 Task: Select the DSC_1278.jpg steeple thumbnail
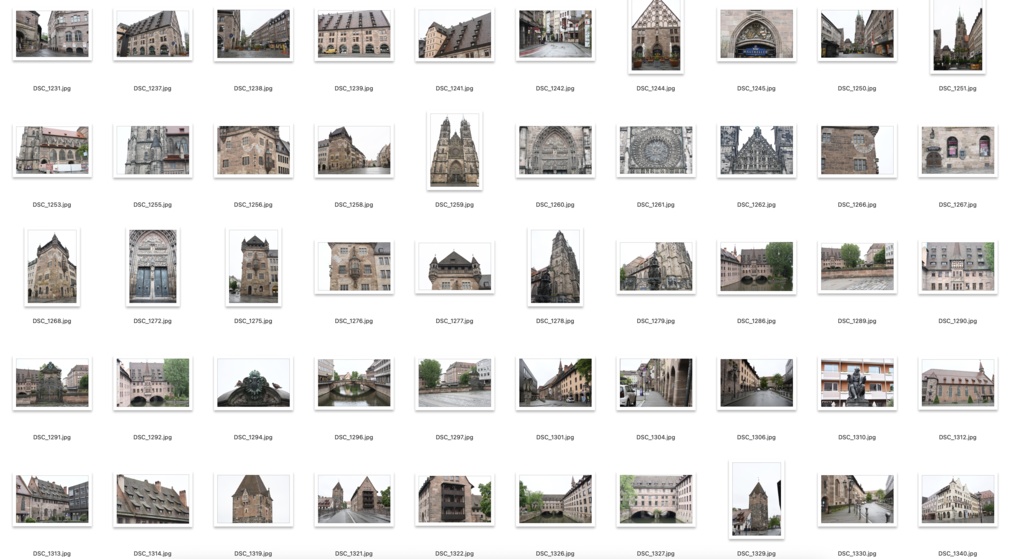pyautogui.click(x=555, y=267)
